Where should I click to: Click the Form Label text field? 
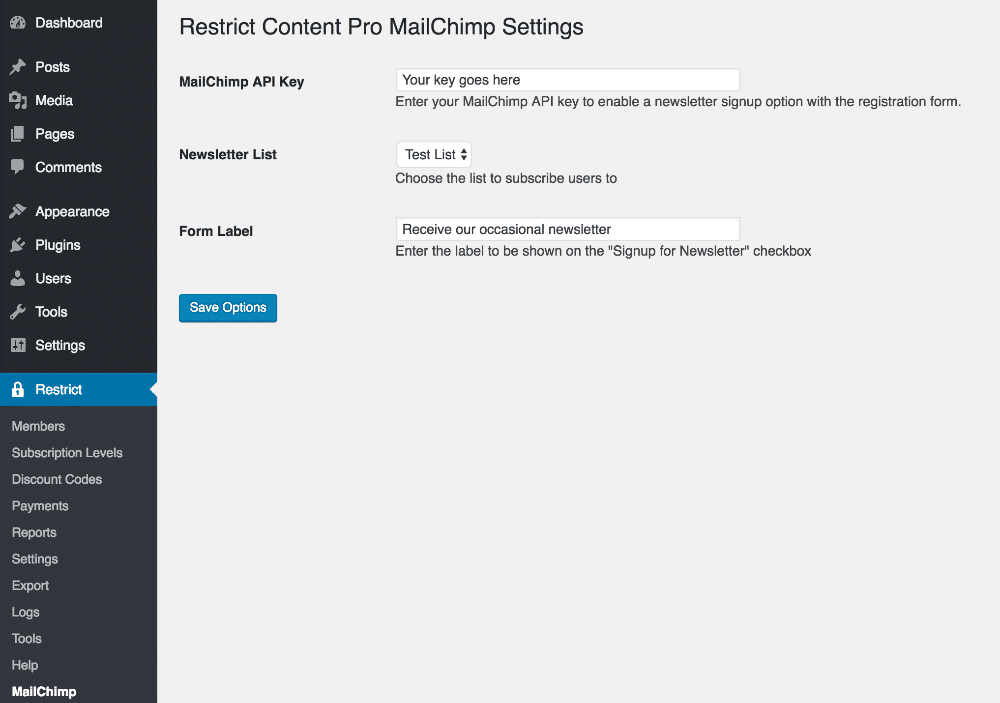pos(568,229)
